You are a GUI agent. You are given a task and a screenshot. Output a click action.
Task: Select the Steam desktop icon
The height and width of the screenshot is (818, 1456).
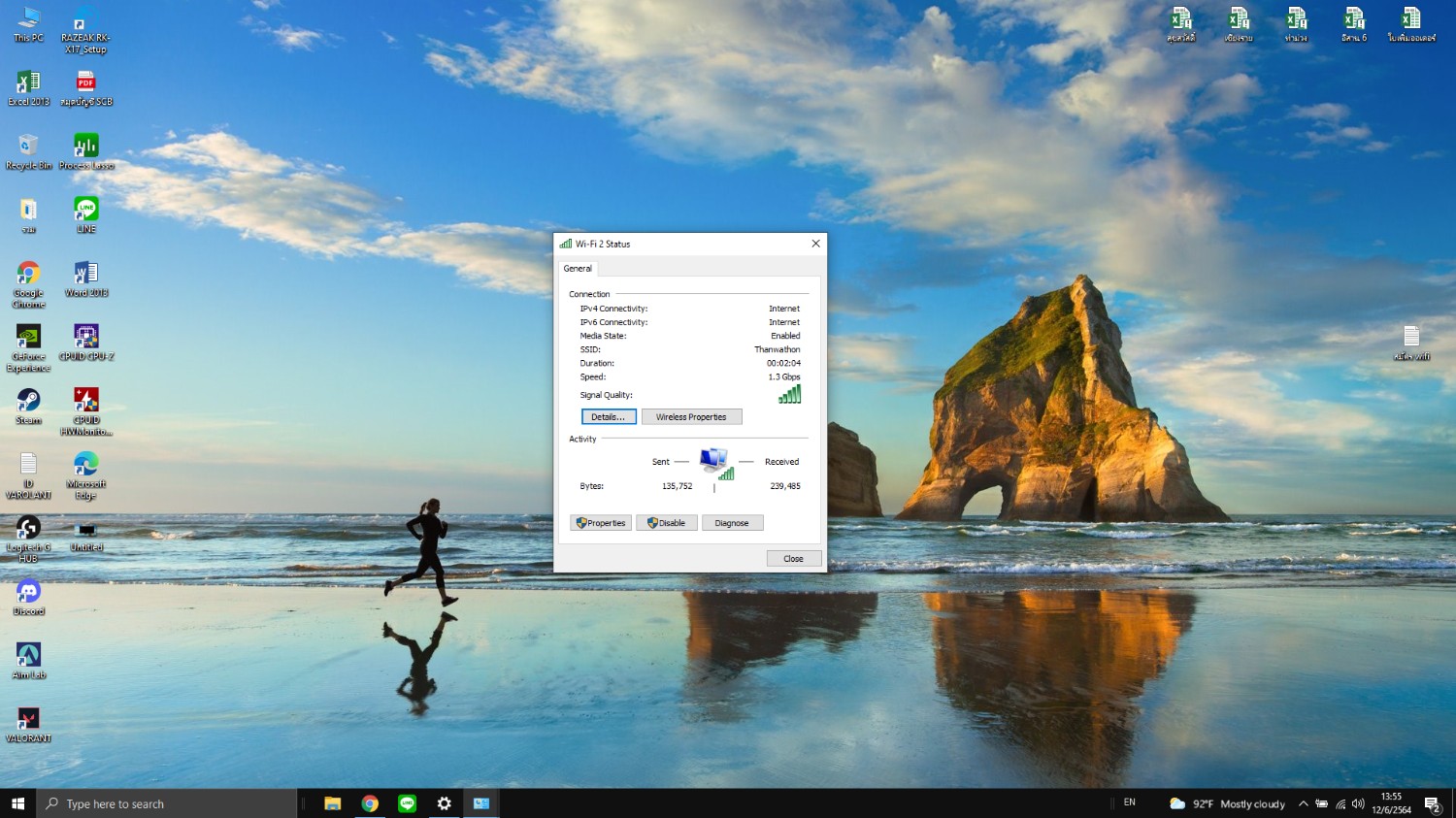pyautogui.click(x=28, y=403)
